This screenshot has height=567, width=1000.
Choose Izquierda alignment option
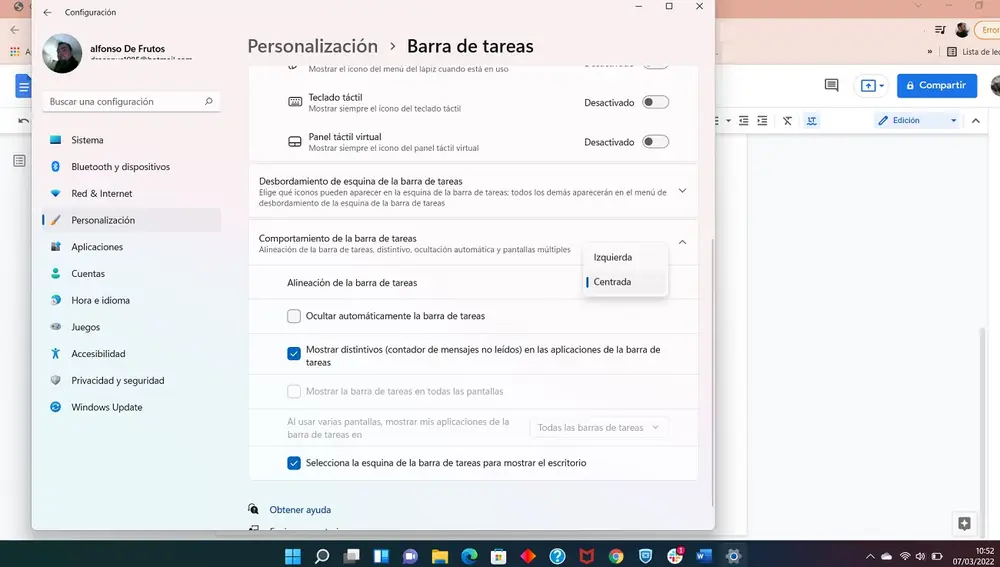[x=625, y=257]
